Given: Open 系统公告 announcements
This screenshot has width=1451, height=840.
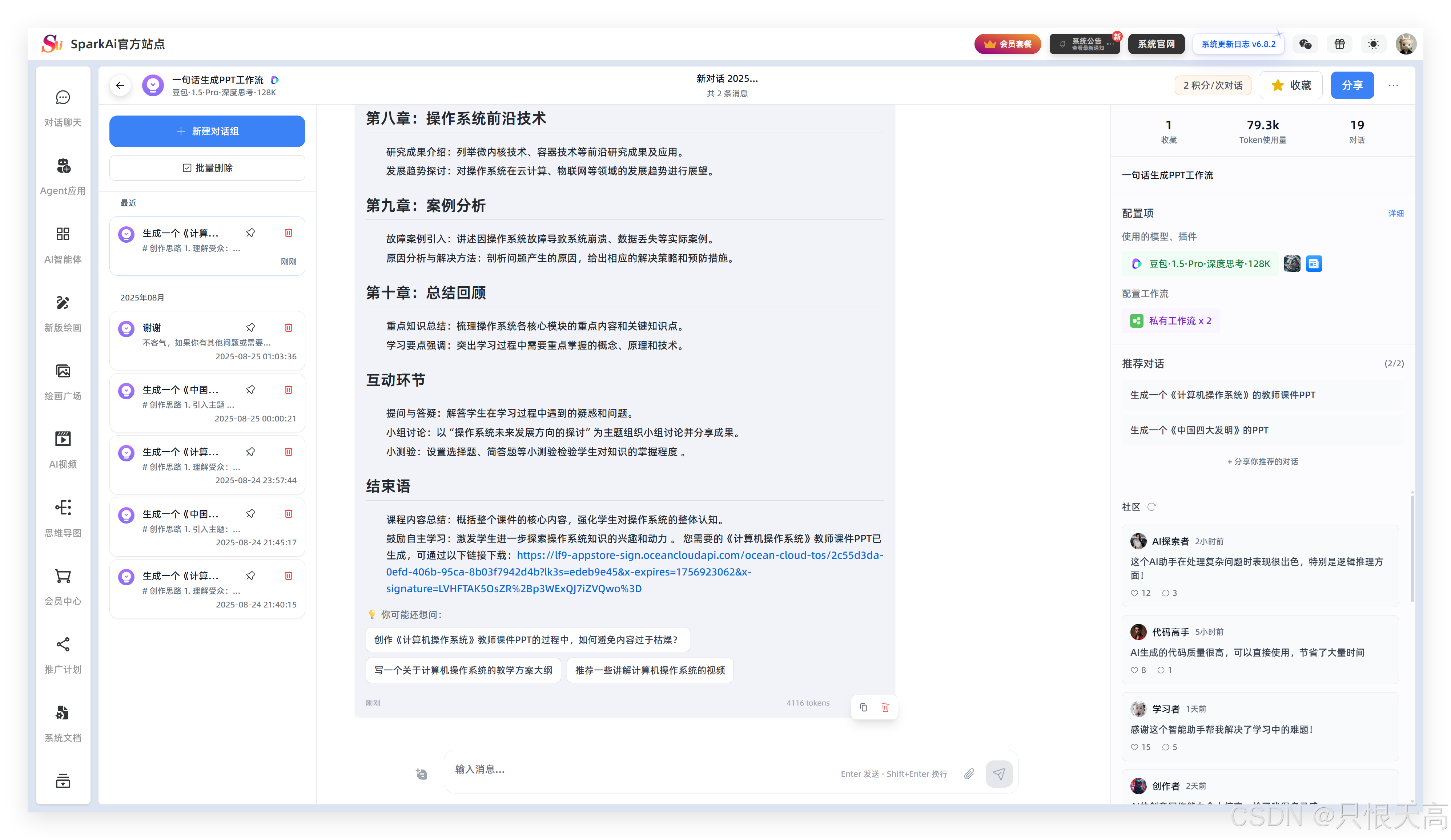Looking at the screenshot, I should point(1084,44).
